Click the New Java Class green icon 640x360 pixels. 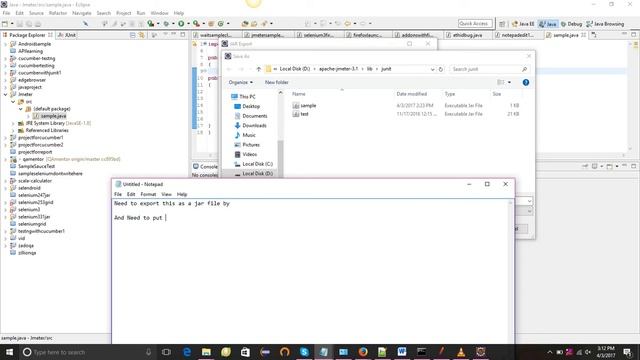221,24
